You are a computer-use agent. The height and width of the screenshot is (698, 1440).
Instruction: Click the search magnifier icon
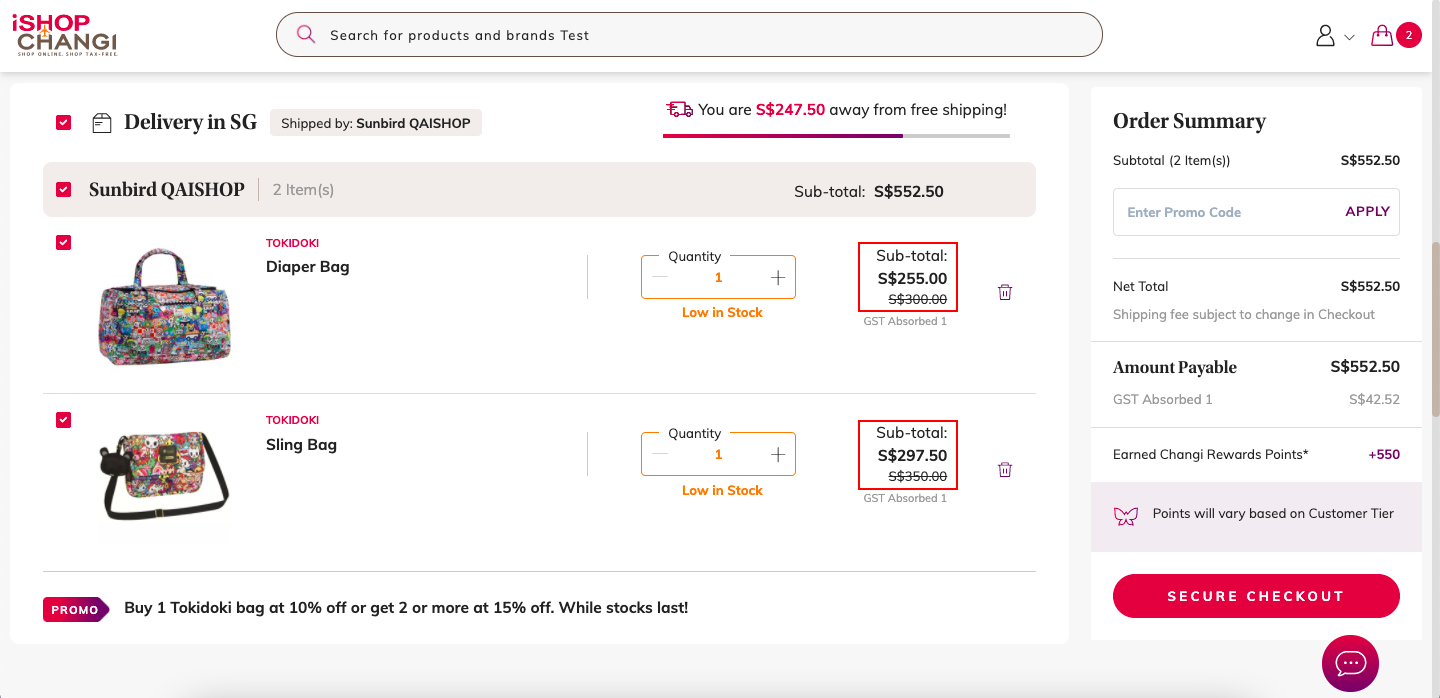point(306,35)
